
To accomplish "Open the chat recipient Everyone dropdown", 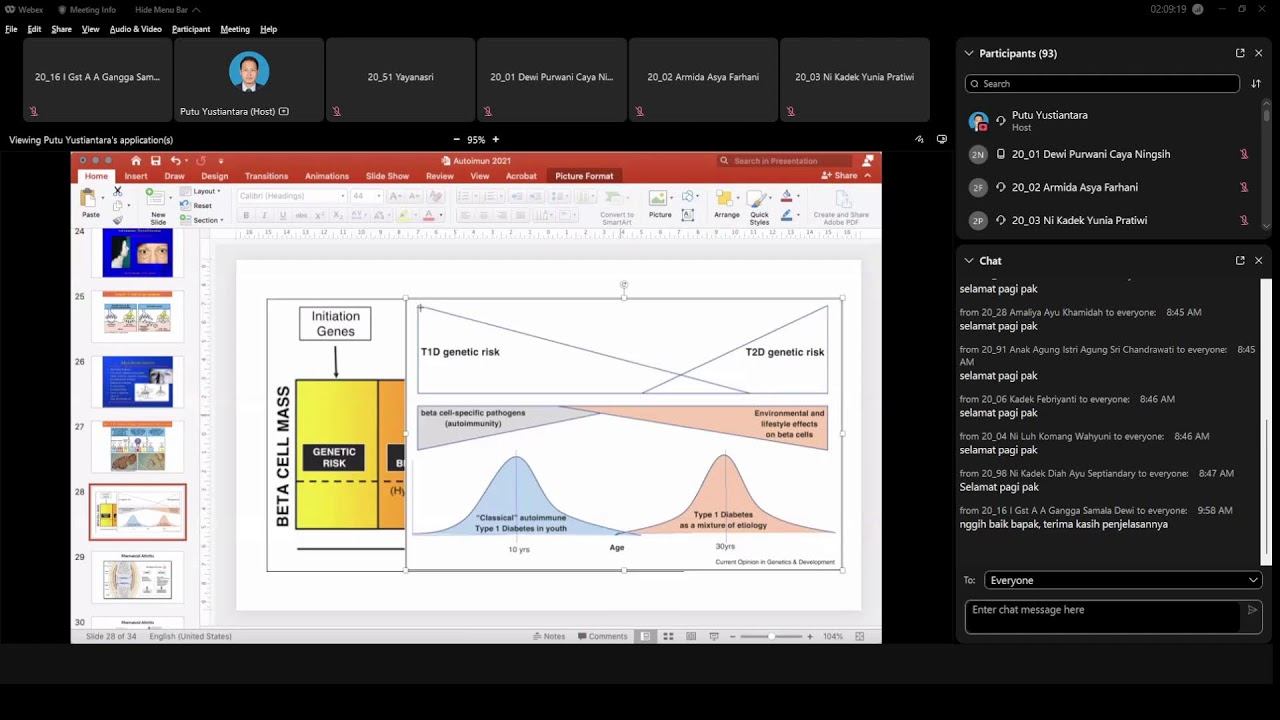I will coord(1123,580).
